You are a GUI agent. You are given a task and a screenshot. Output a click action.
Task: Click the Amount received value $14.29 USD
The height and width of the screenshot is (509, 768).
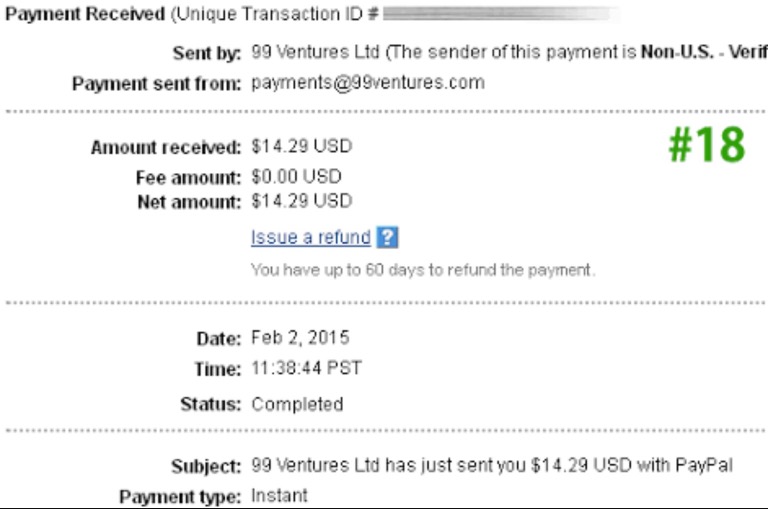coord(301,147)
